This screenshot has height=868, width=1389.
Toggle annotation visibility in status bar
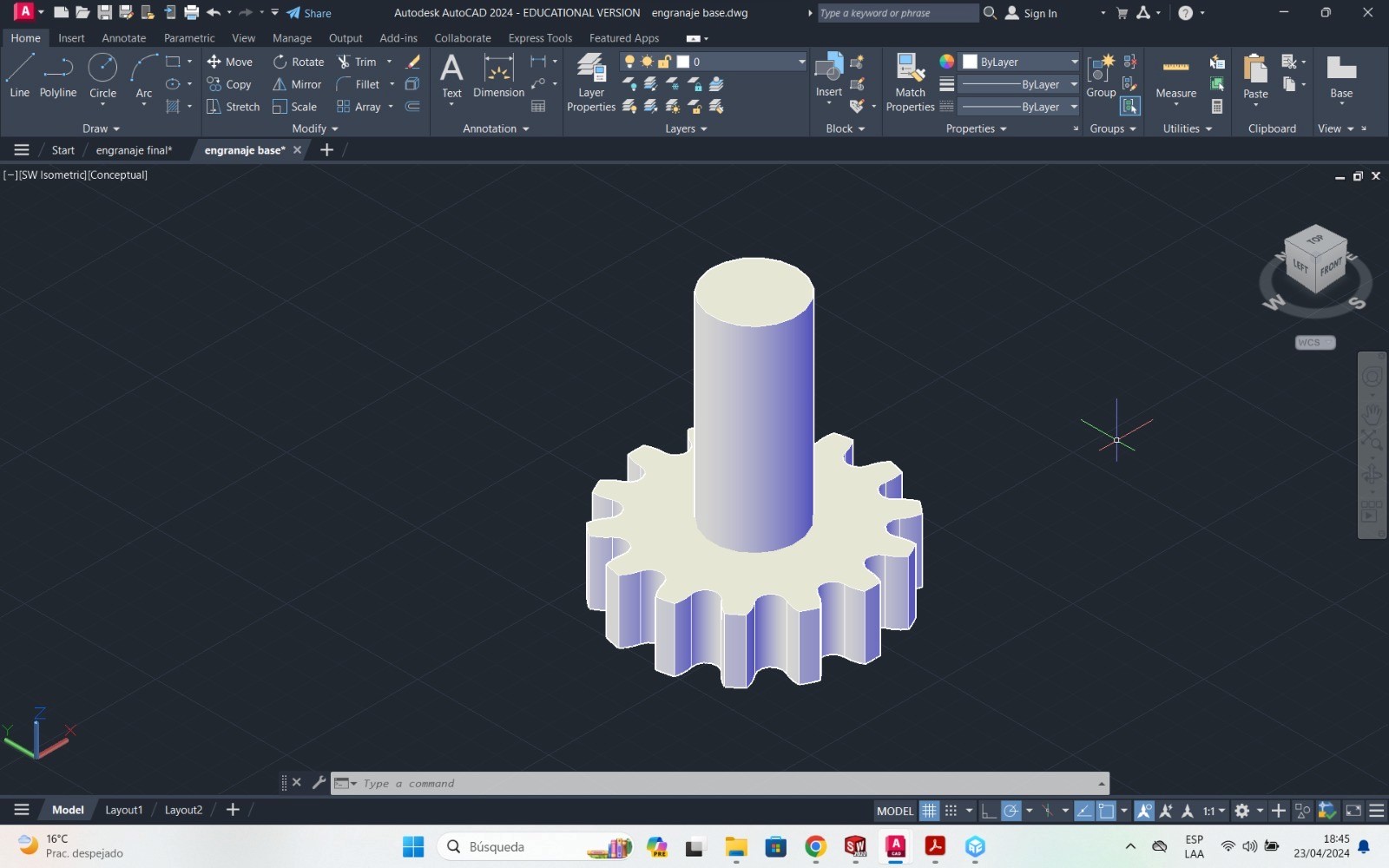point(1144,811)
